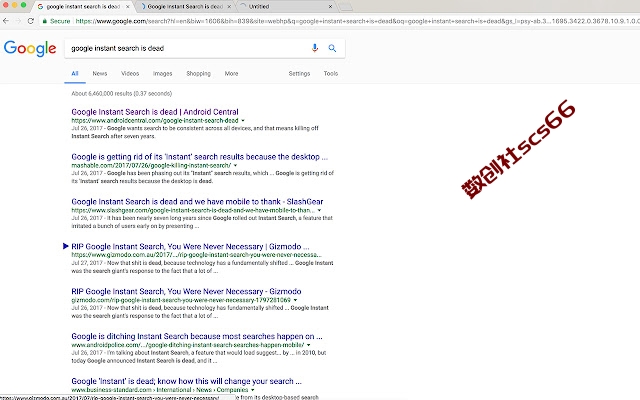Switch to Shopping results
Viewport: 640px width, 400px height.
click(198, 73)
